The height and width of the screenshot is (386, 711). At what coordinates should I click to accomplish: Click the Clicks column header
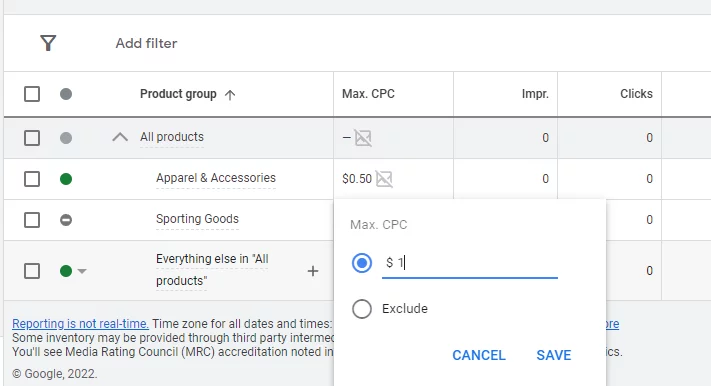pyautogui.click(x=636, y=94)
